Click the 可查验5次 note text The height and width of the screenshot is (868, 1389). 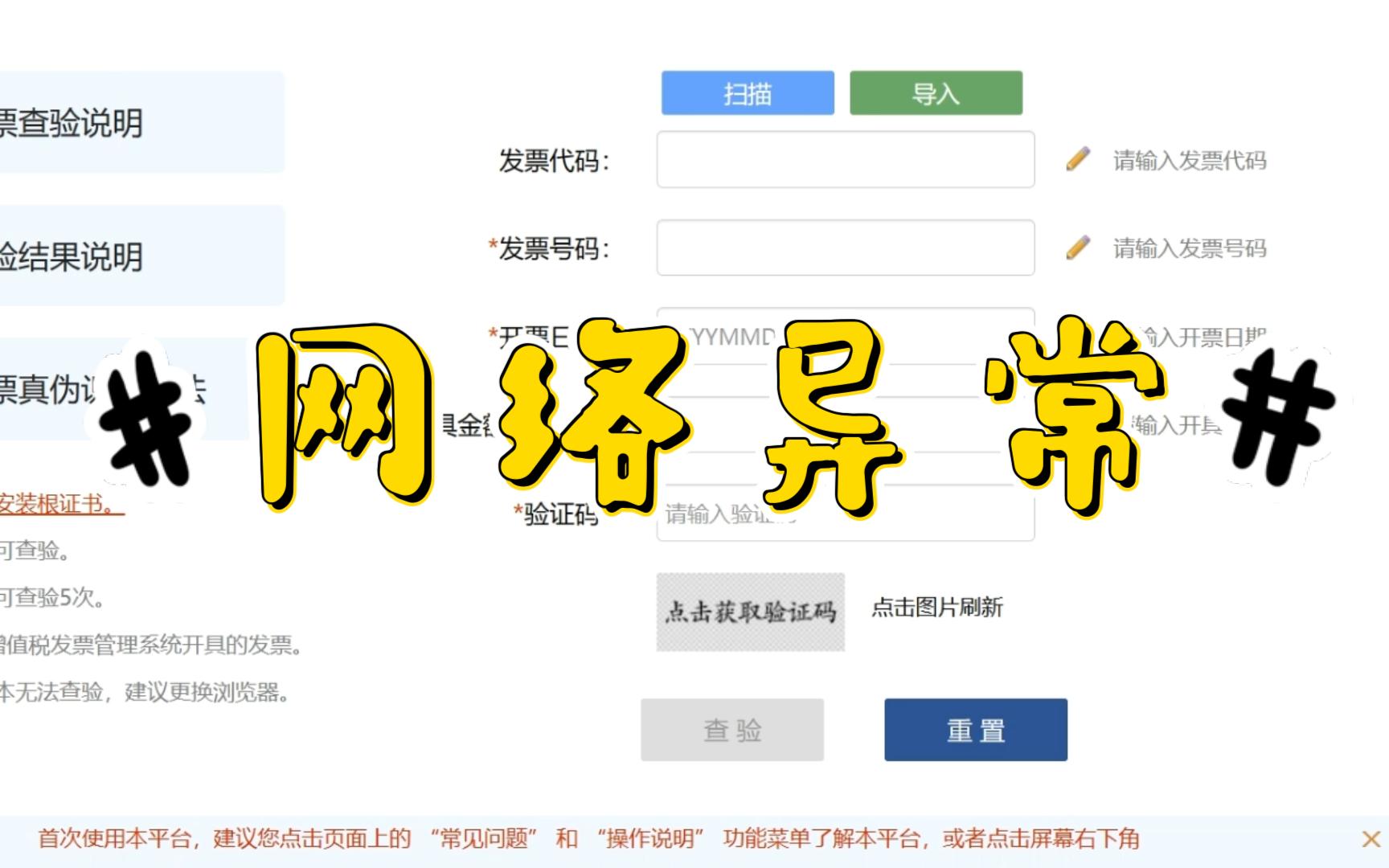pyautogui.click(x=52, y=597)
